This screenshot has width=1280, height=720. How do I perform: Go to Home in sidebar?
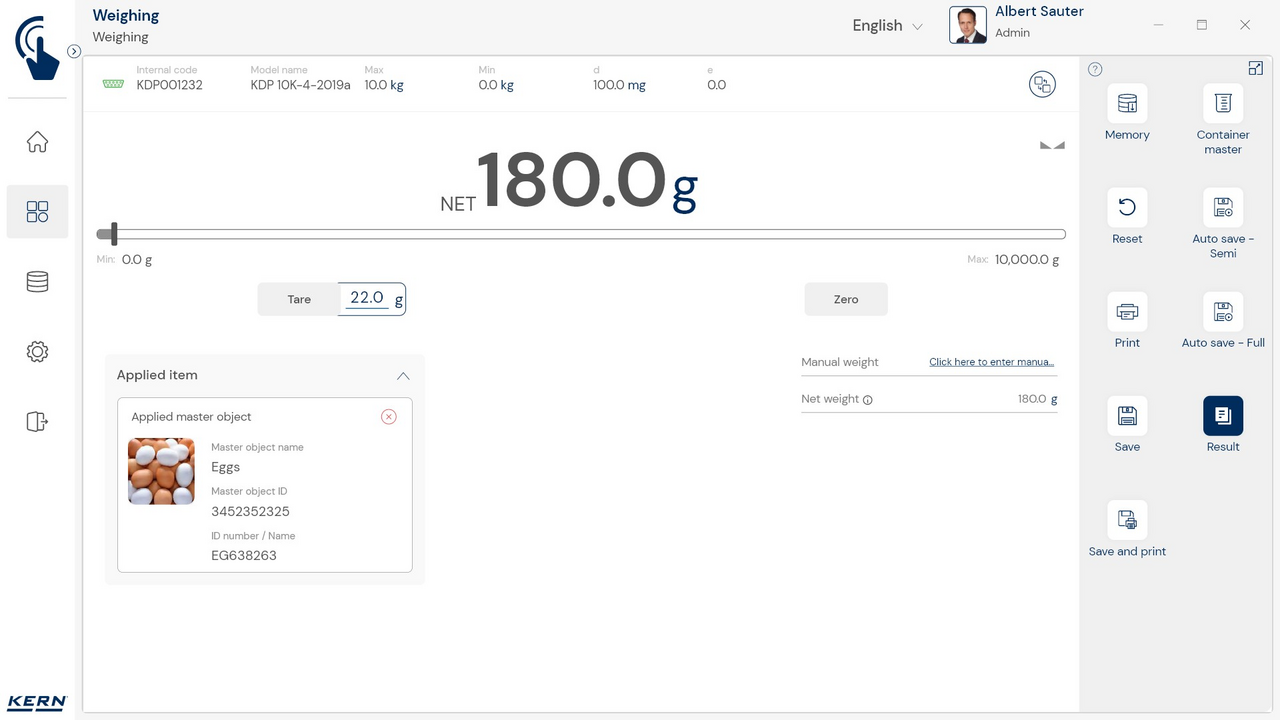coord(37,142)
